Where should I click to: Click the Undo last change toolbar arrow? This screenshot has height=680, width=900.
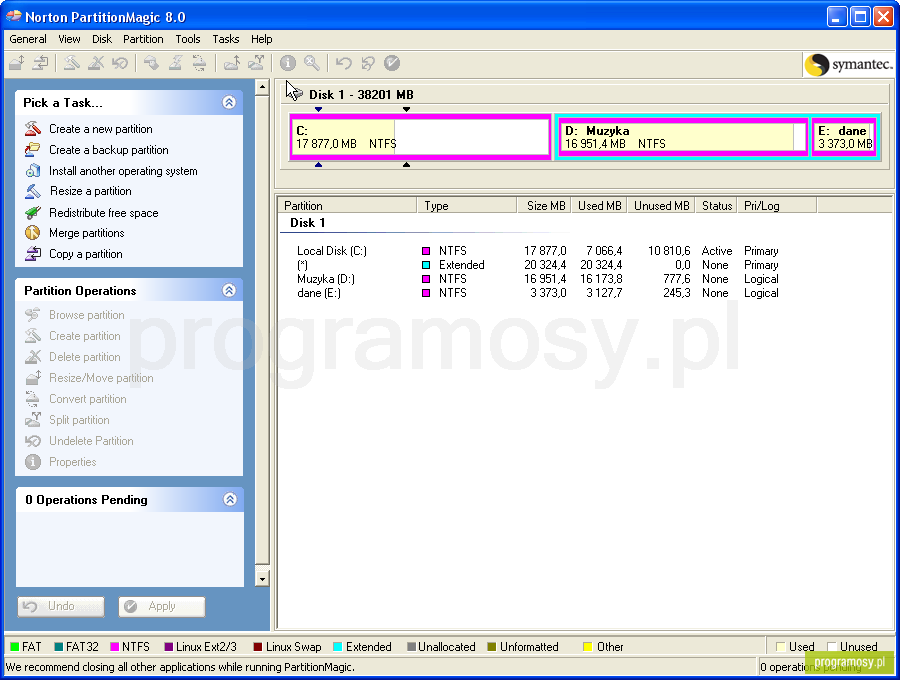(x=344, y=63)
